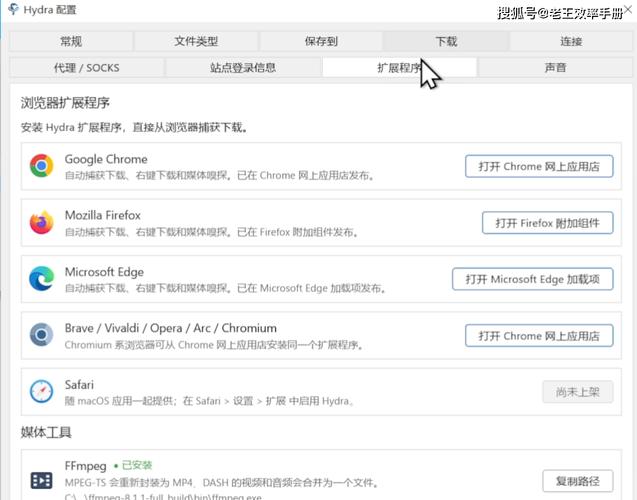Click the ffmpeg.exe path text
The width and height of the screenshot is (637, 500).
(163, 496)
